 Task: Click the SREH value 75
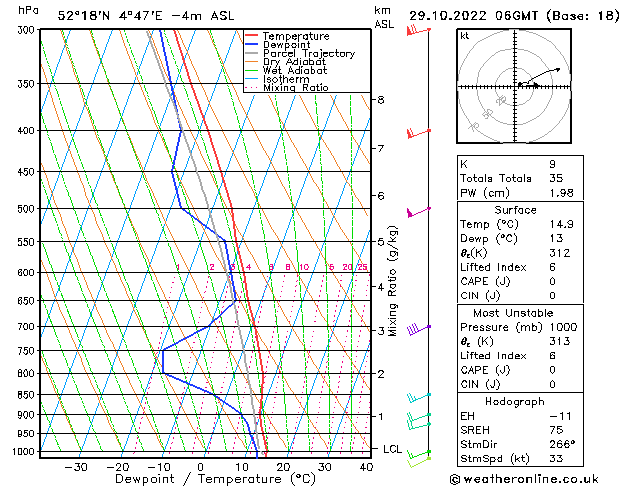(556, 430)
